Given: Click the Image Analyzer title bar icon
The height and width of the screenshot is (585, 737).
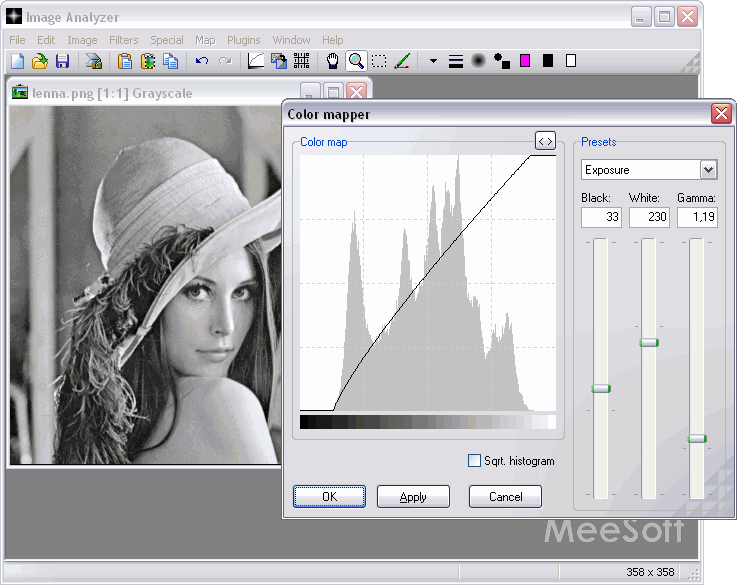Looking at the screenshot, I should [14, 16].
